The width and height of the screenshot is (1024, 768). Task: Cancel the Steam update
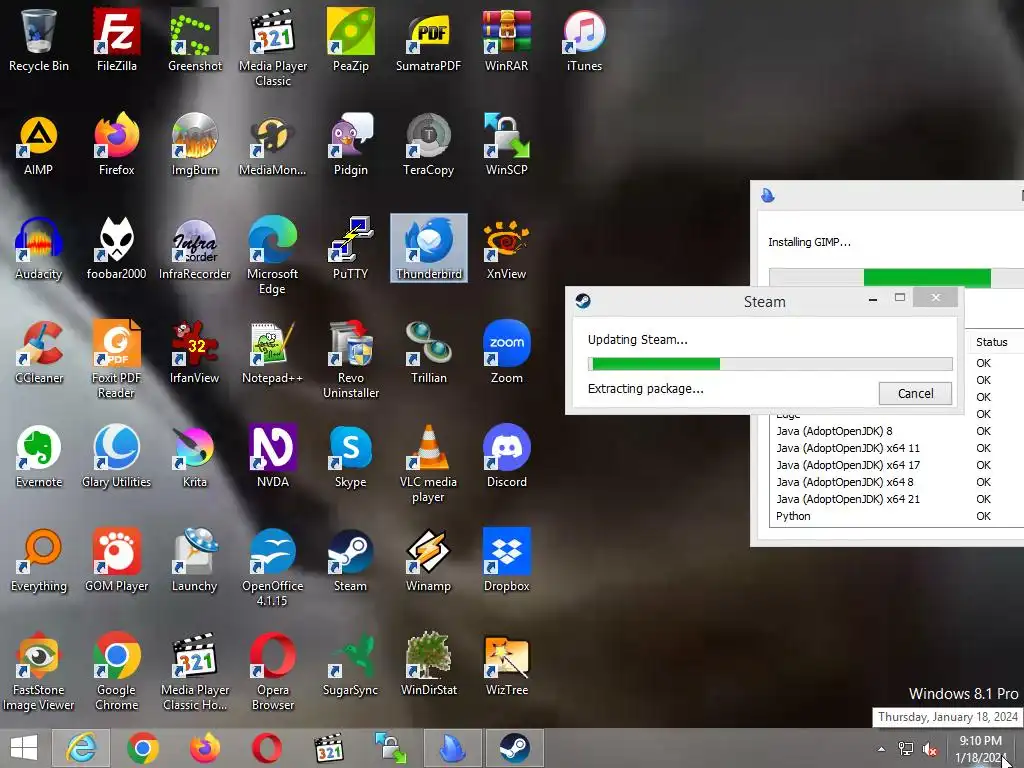pyautogui.click(x=915, y=393)
